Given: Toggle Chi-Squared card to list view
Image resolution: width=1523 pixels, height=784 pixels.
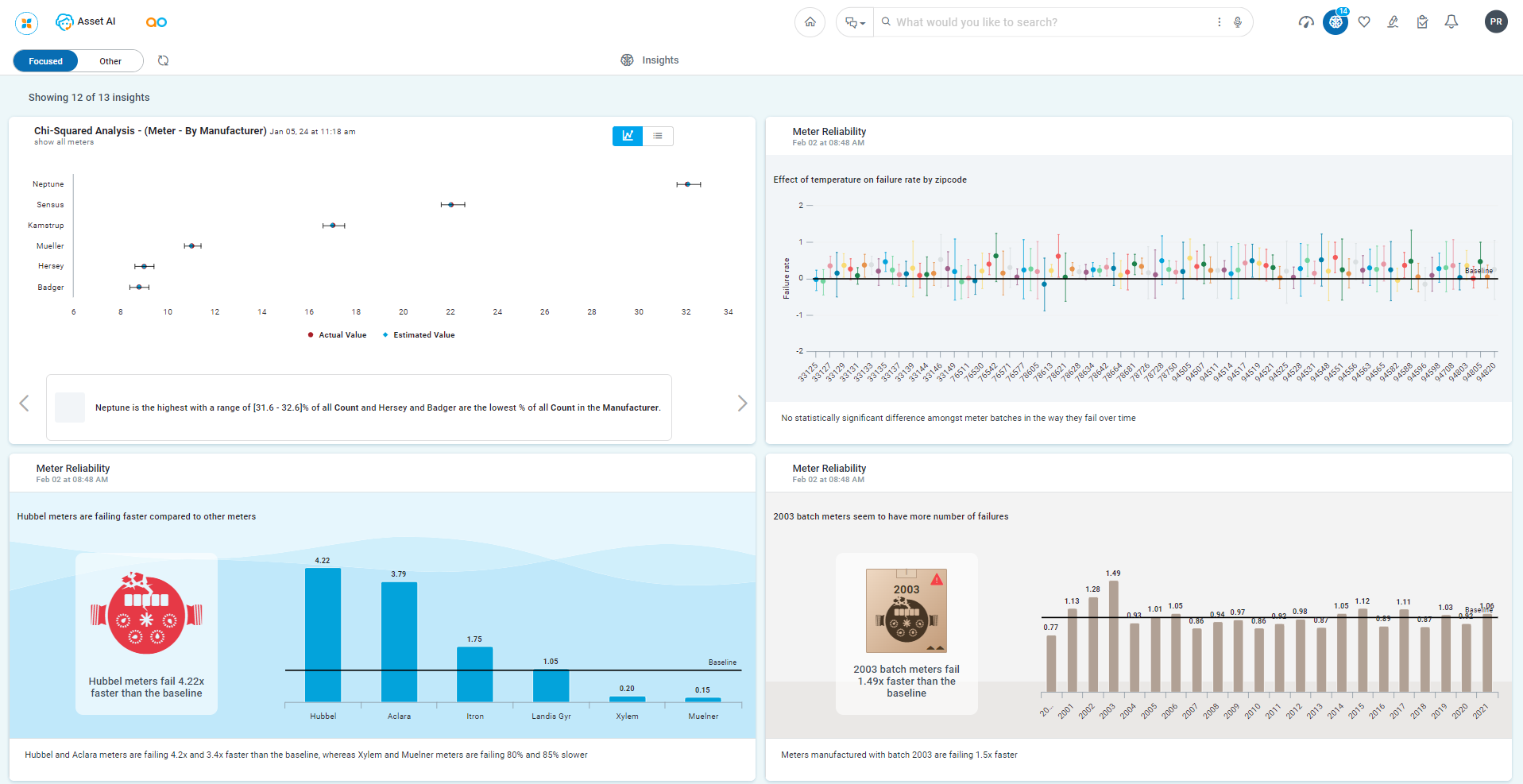Looking at the screenshot, I should click(658, 136).
